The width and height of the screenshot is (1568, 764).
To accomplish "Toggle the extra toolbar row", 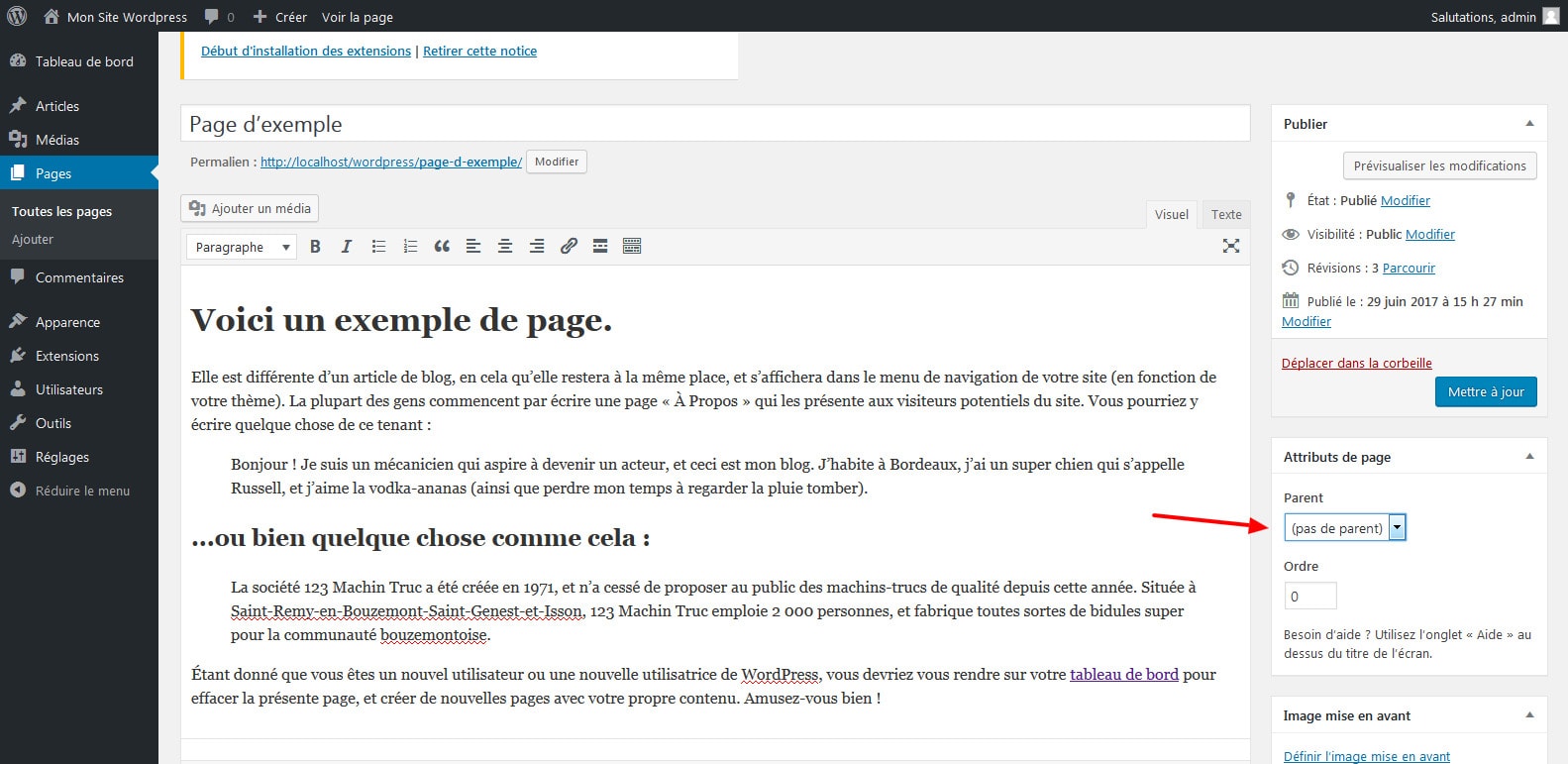I will pos(632,247).
